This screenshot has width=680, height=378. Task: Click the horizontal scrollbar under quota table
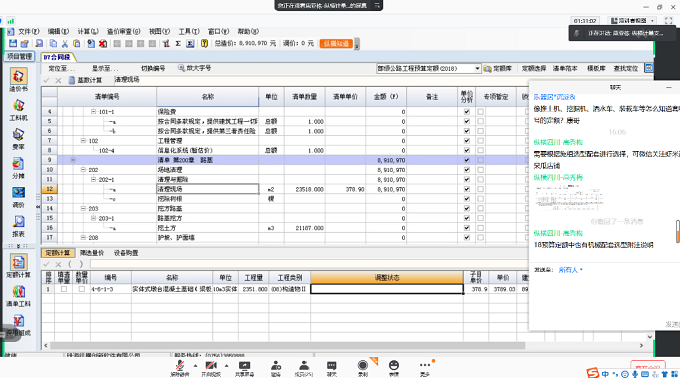[288, 345]
